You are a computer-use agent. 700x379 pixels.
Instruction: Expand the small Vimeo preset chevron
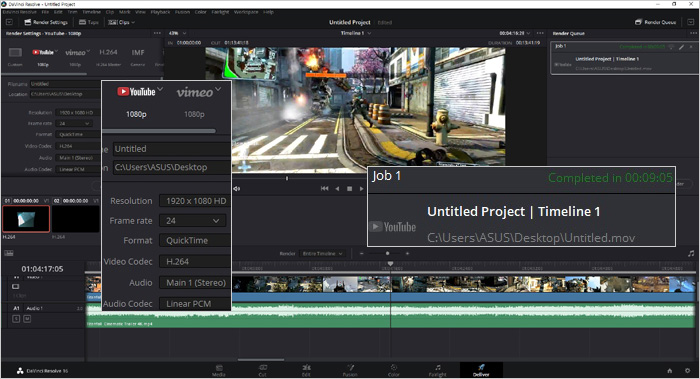click(88, 50)
